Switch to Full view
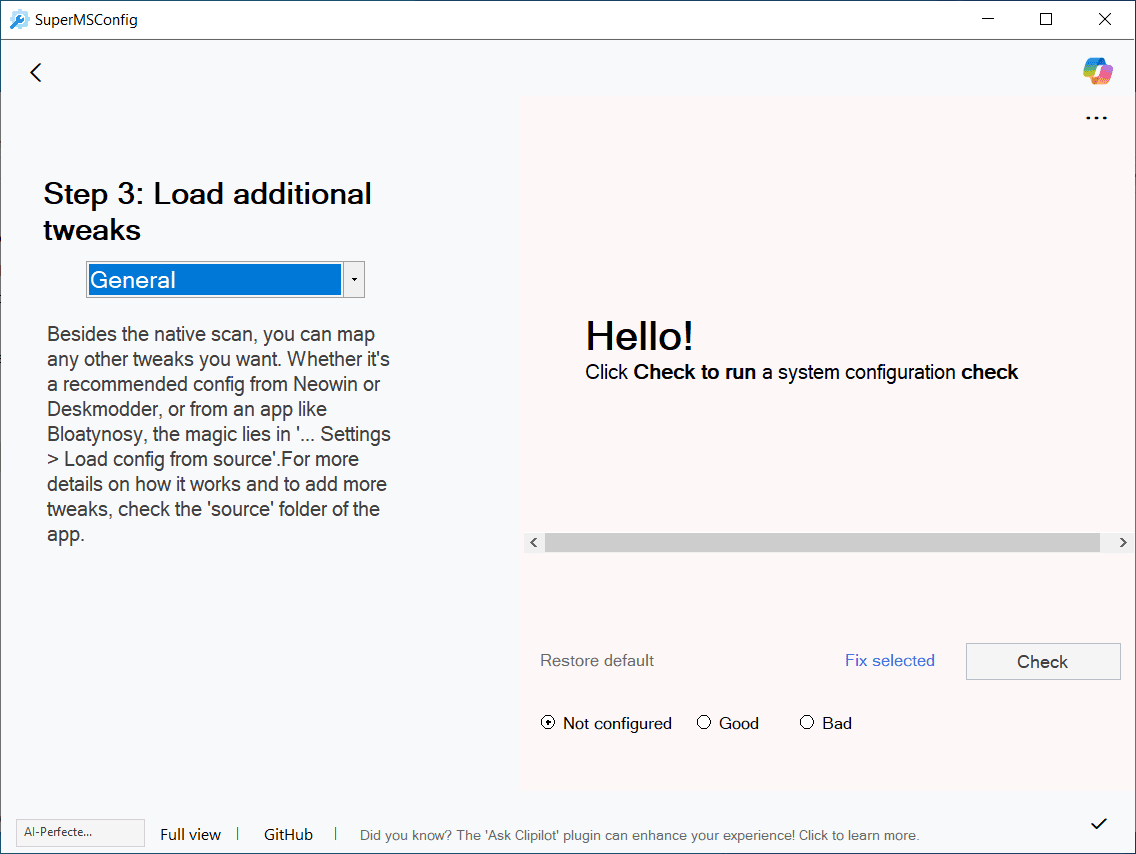1136x854 pixels. click(x=190, y=834)
